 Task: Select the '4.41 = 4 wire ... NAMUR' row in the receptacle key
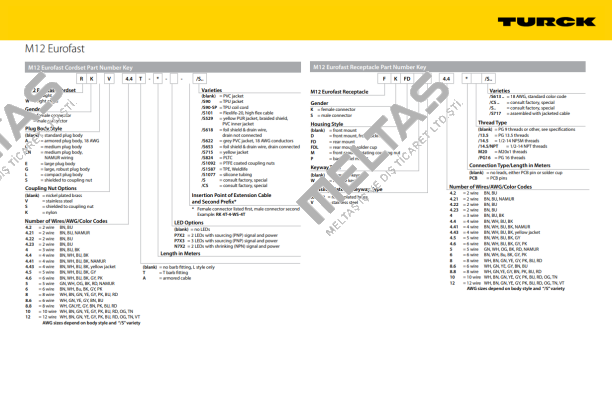490,227
